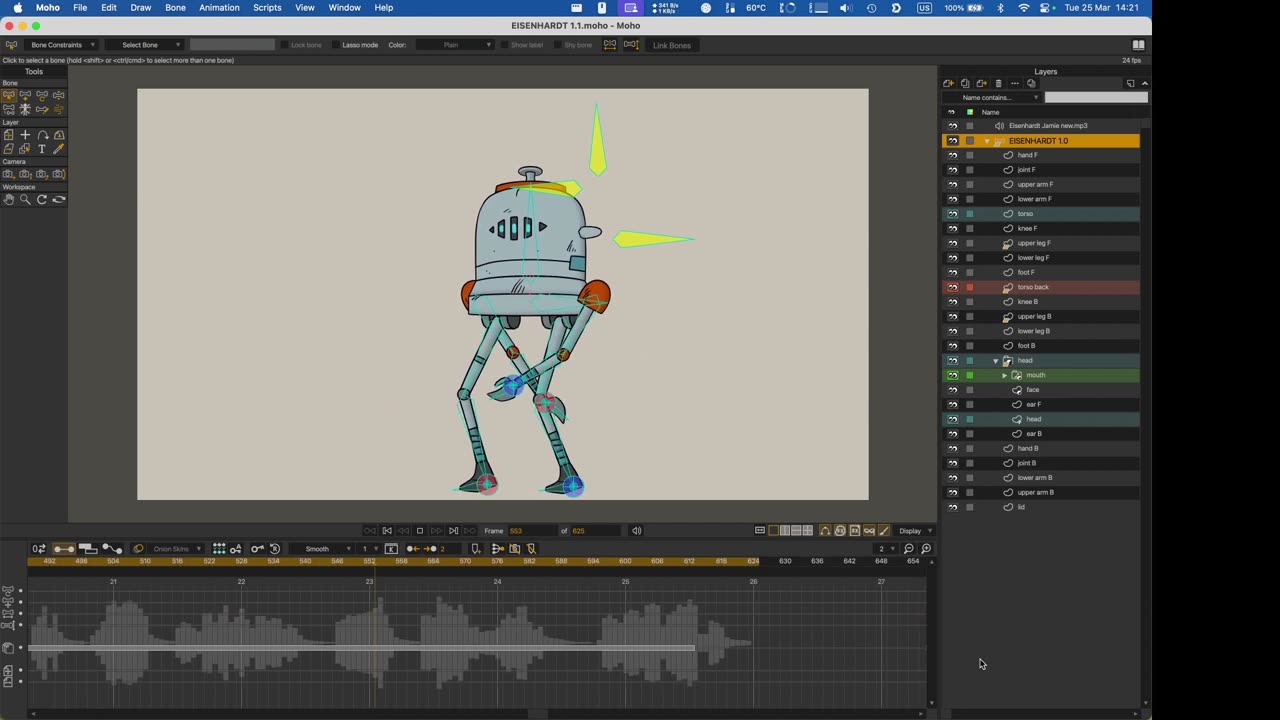Open the Display quality dropdown
Screen dimensions: 1280x720
click(916, 531)
